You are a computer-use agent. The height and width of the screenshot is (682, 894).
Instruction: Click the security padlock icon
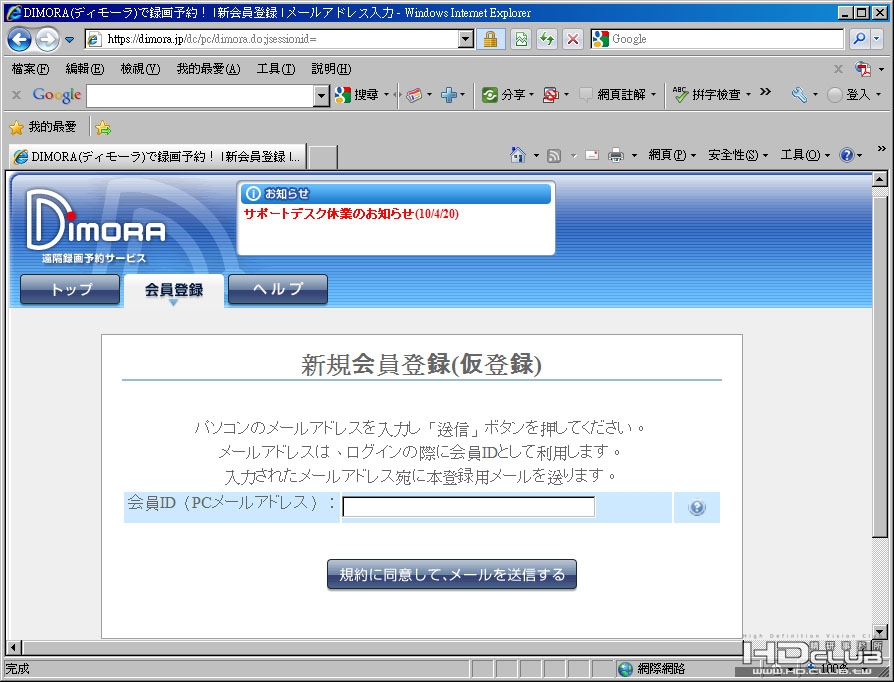490,39
